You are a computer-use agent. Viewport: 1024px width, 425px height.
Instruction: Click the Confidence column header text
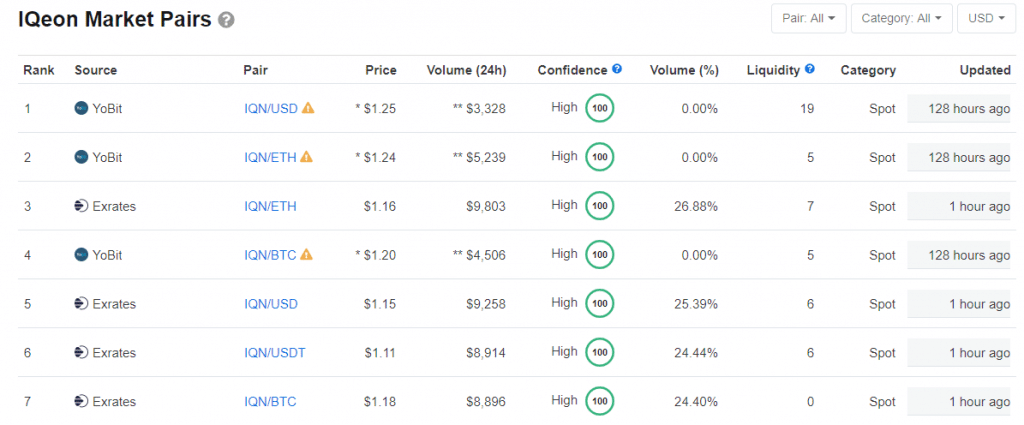pos(573,70)
